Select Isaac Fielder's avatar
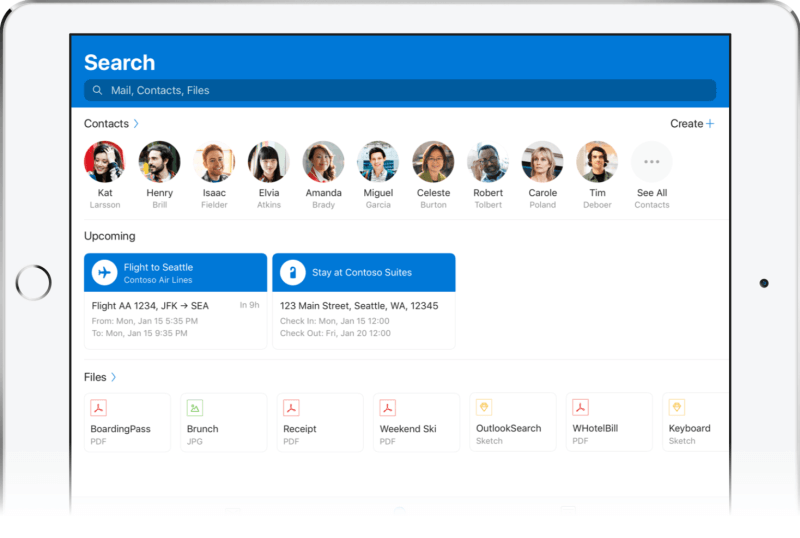Screen dimensions: 800x538 pyautogui.click(x=214, y=162)
